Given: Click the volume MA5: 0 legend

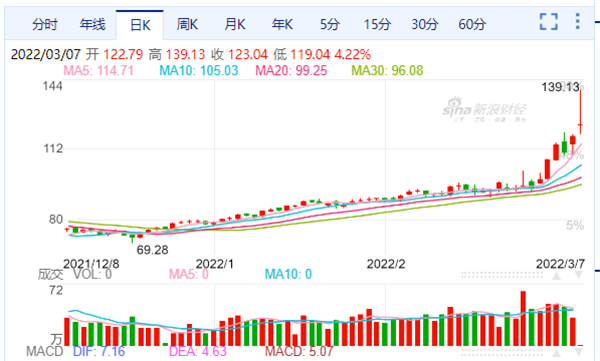Looking at the screenshot, I should point(189,274).
